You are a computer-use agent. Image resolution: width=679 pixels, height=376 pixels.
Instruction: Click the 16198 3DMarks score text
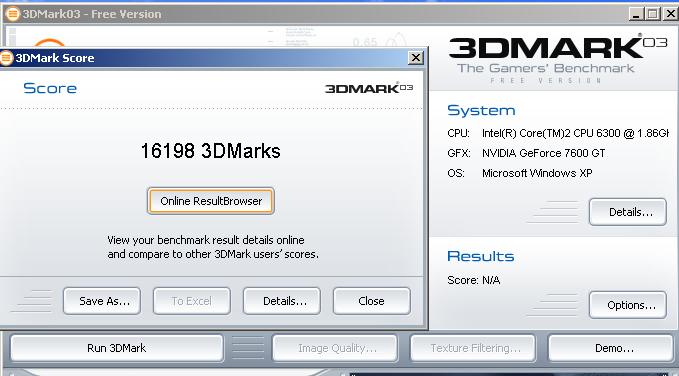point(210,151)
